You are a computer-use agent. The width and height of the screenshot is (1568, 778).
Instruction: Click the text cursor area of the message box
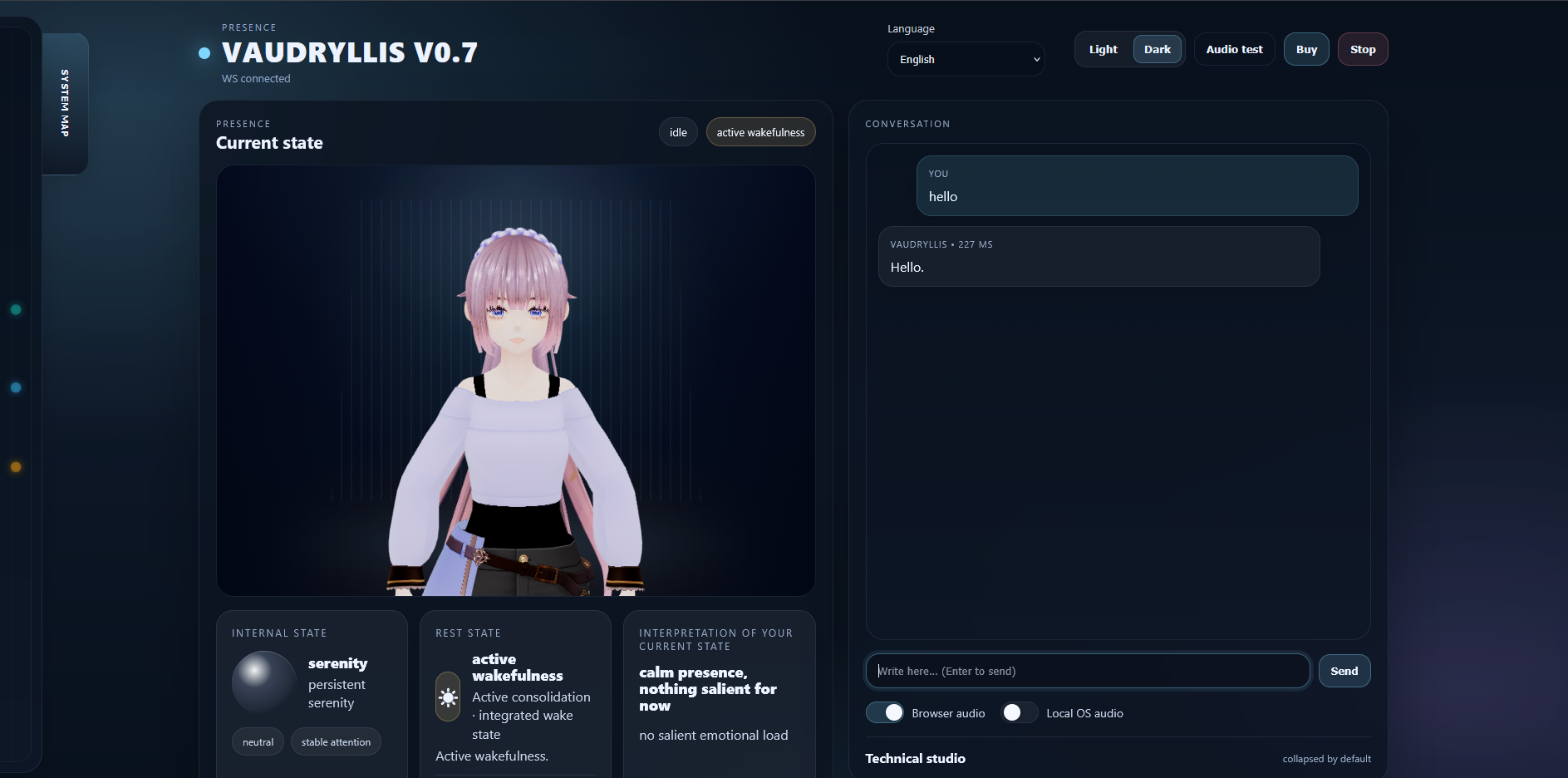[x=997, y=671]
